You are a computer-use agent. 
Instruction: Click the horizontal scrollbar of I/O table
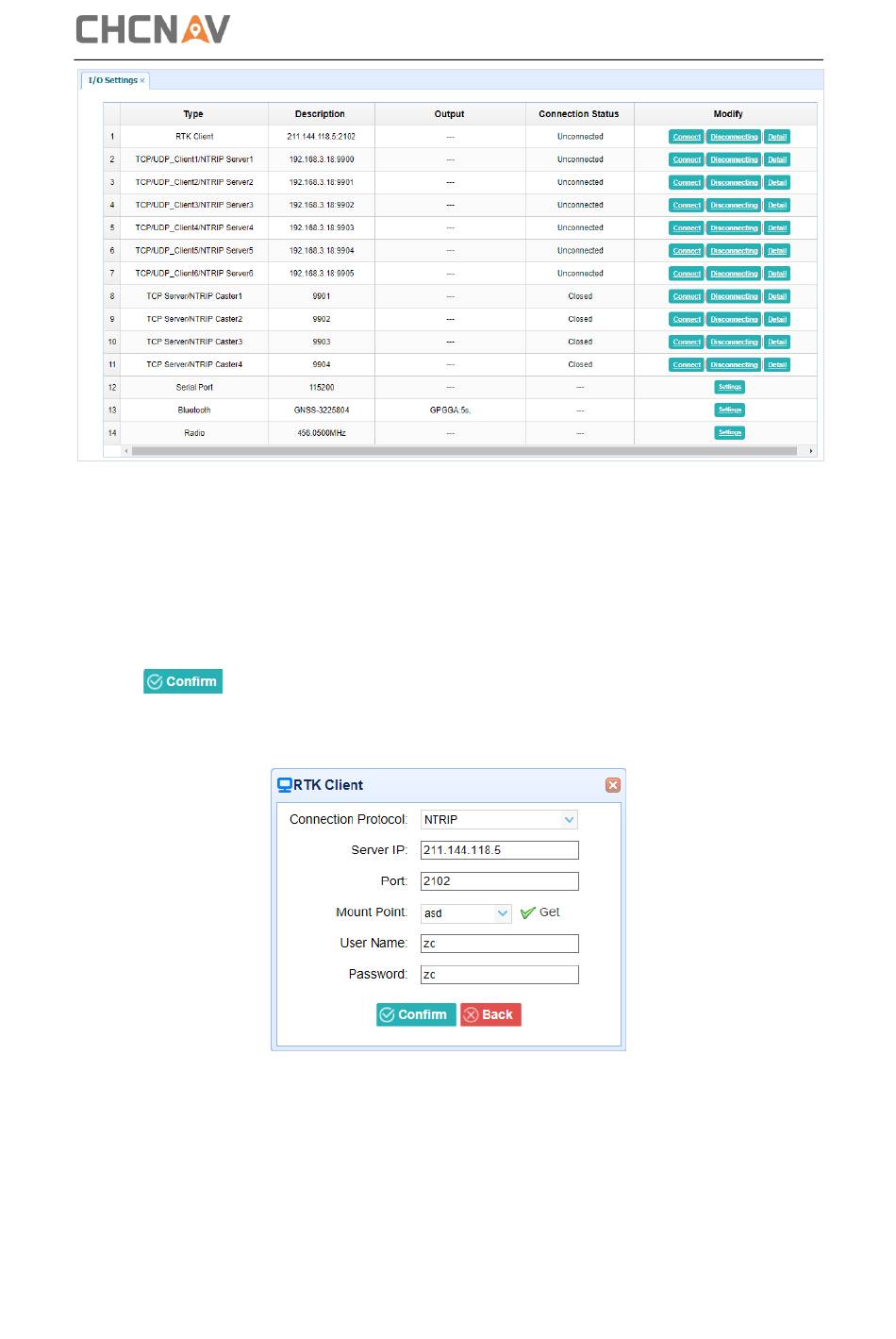pyautogui.click(x=464, y=451)
